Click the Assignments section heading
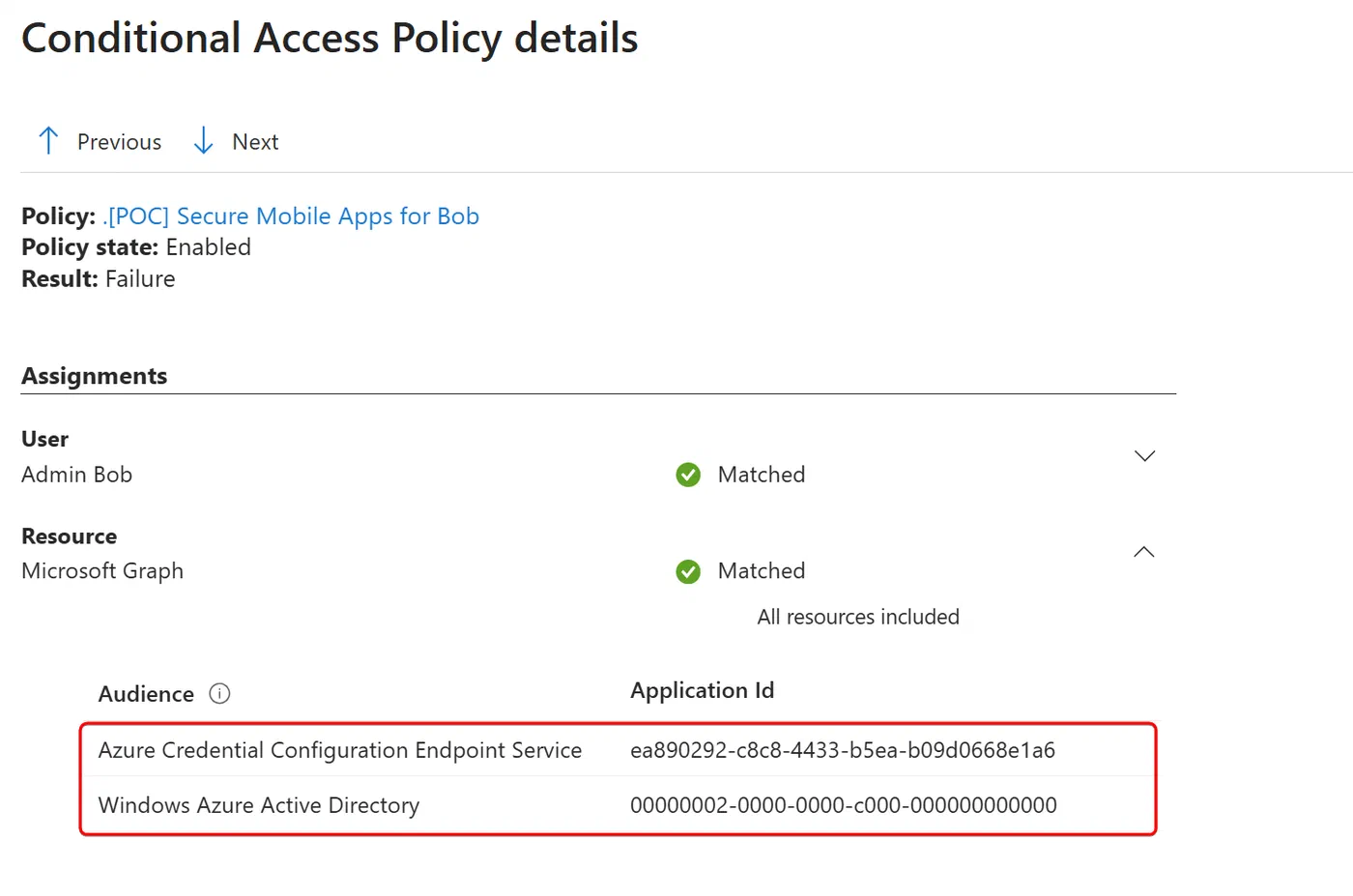Viewport: 1353px width, 896px height. tap(95, 376)
